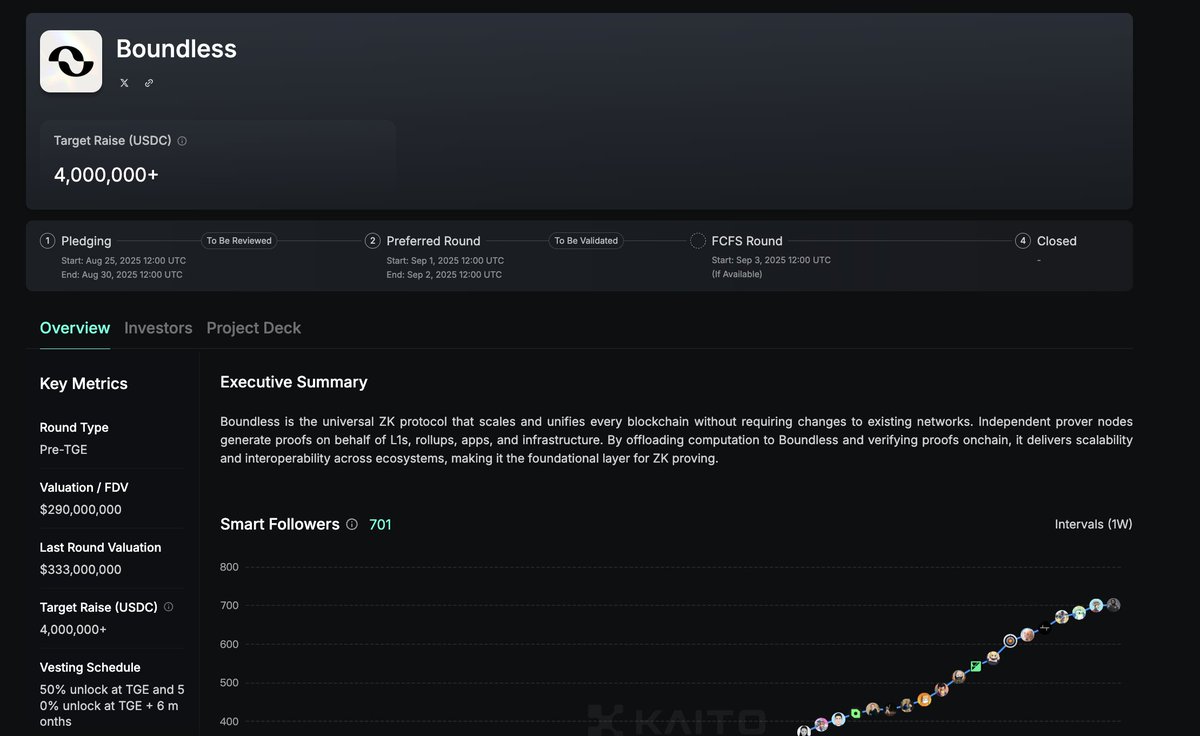Select the $333,000,000 last round value
Screen dimensions: 1200x736
81,570
